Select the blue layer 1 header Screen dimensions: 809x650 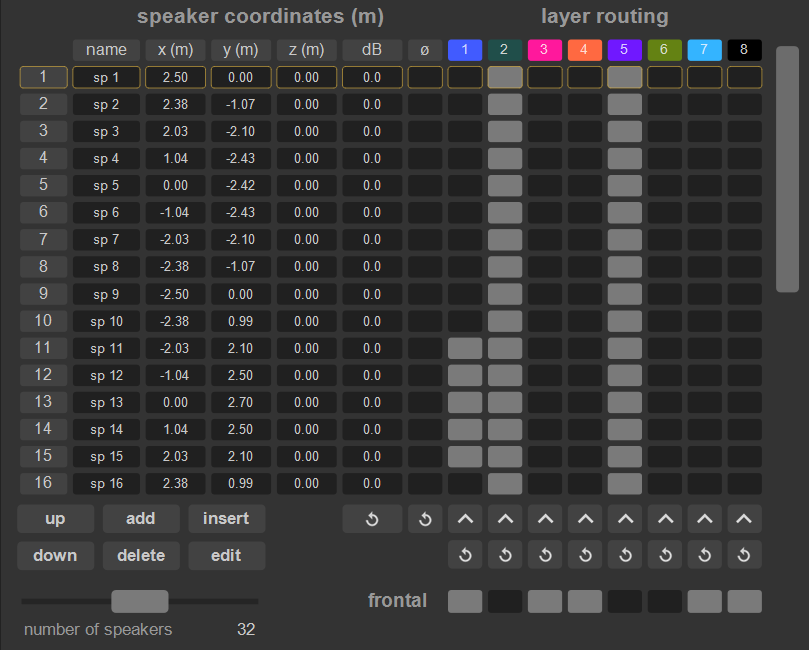click(x=465, y=50)
